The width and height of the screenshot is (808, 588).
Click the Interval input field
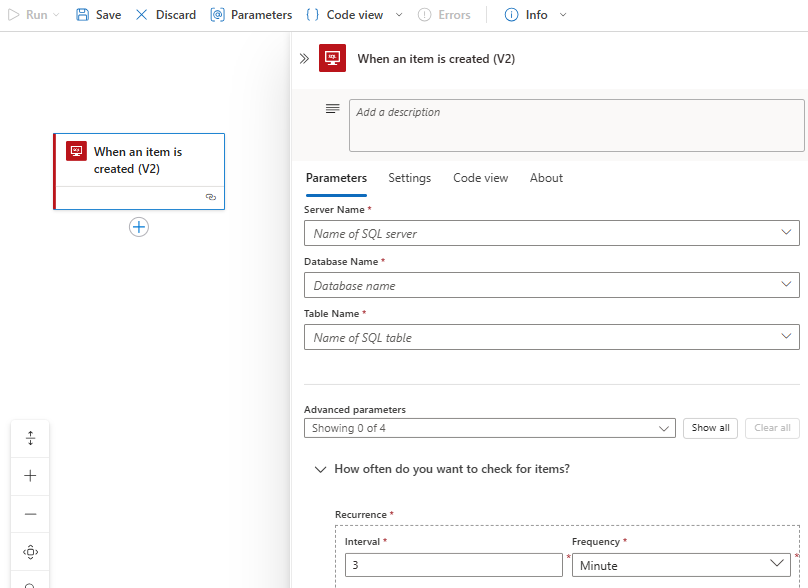(x=453, y=565)
